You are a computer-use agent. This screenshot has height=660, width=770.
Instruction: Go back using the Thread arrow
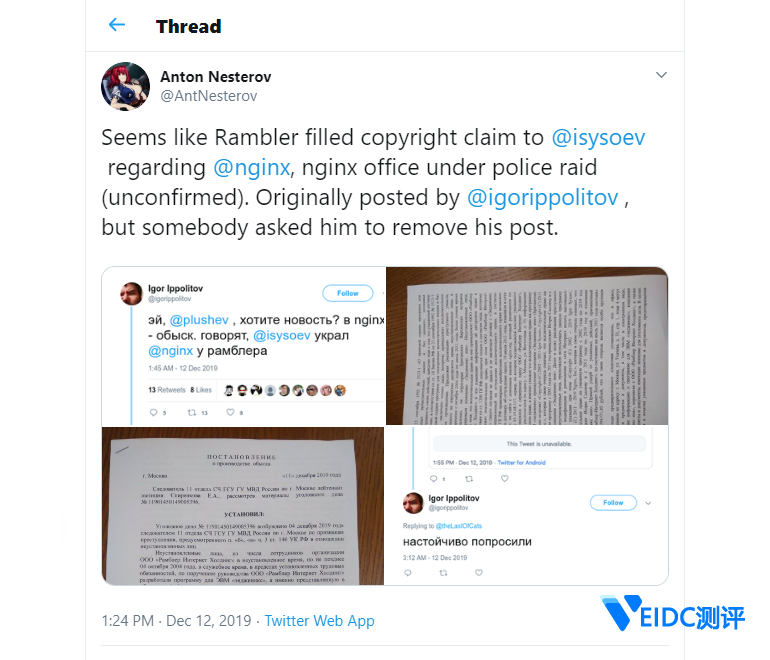117,25
